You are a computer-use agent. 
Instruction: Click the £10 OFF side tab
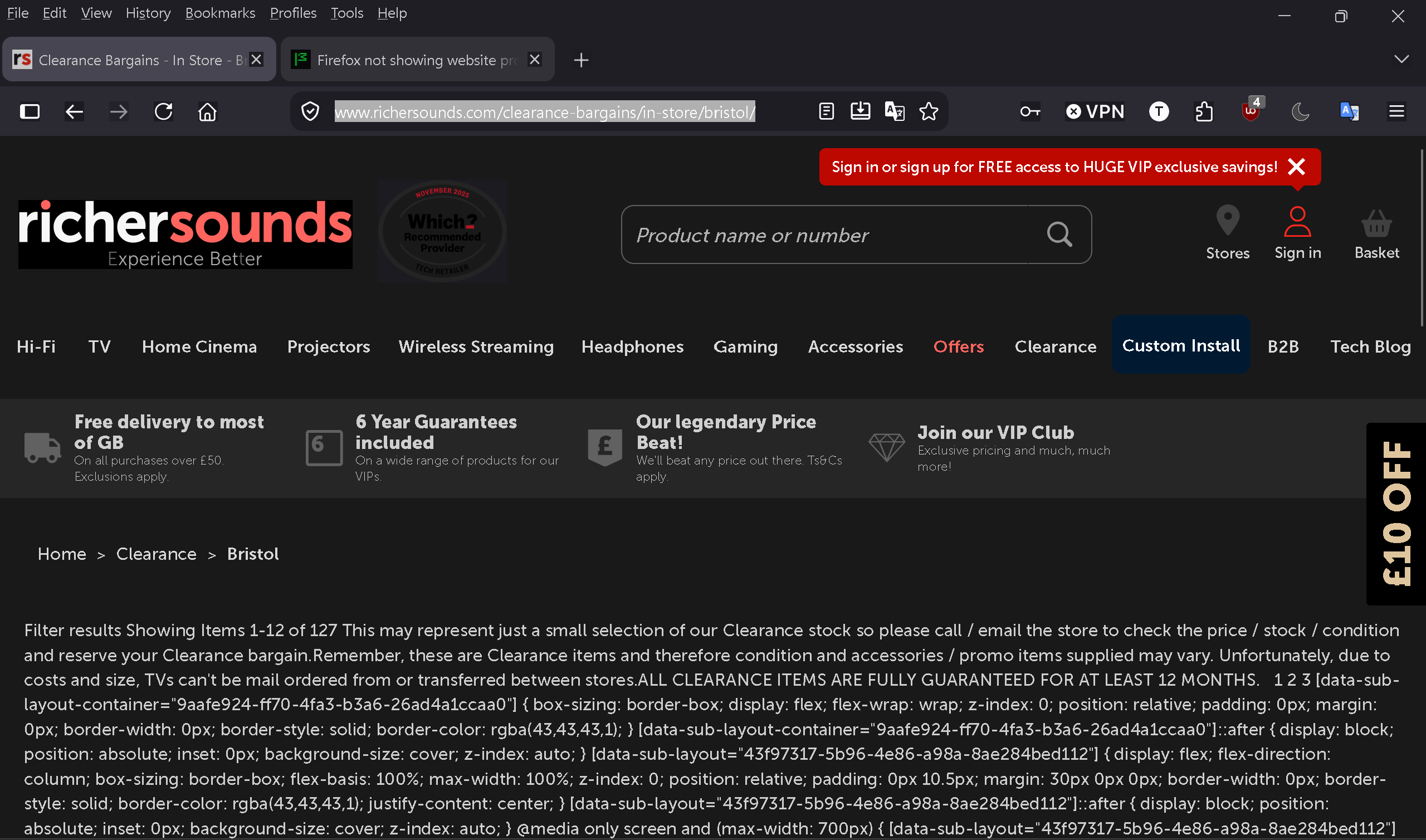1396,514
